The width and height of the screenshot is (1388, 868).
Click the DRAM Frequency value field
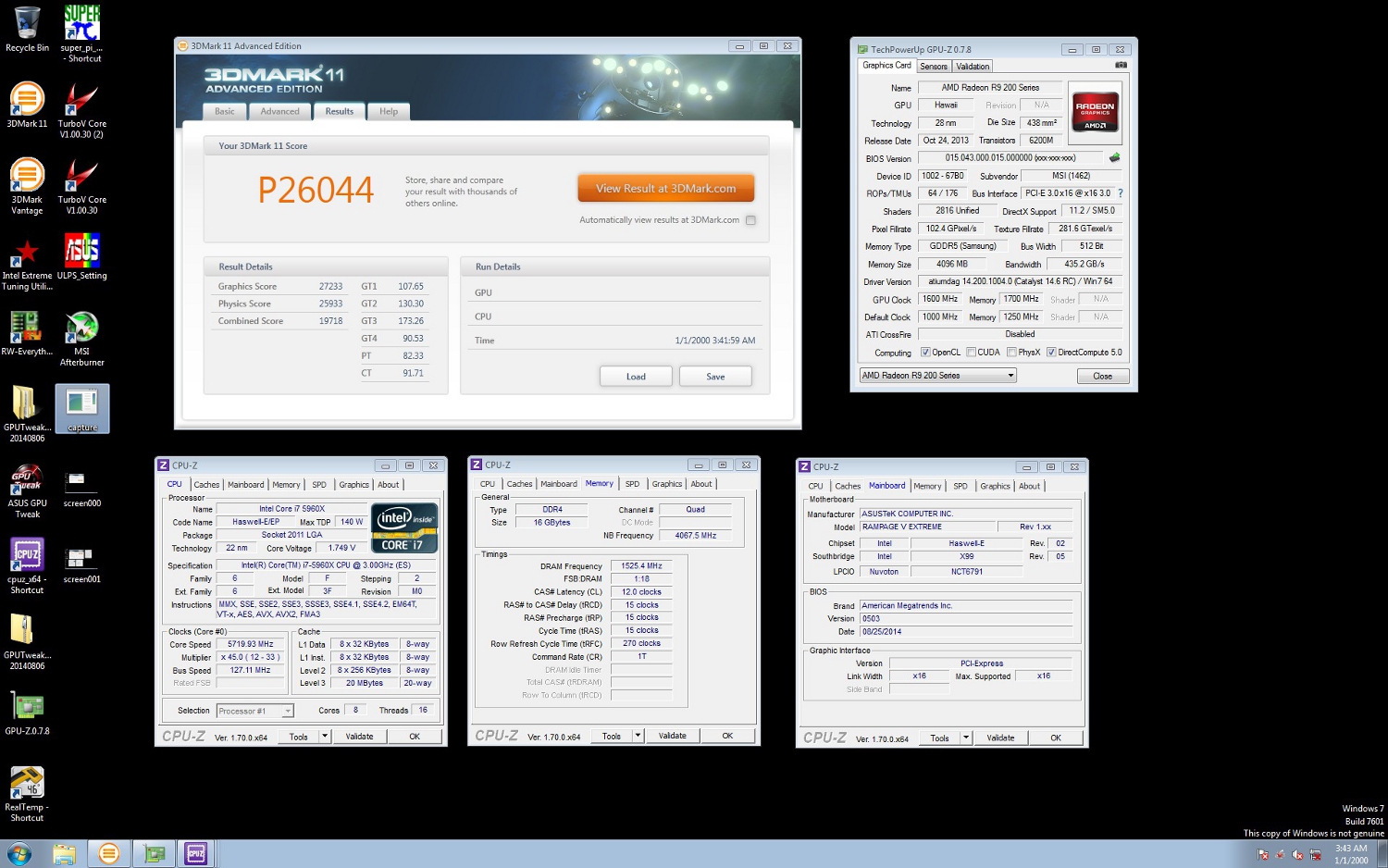641,565
